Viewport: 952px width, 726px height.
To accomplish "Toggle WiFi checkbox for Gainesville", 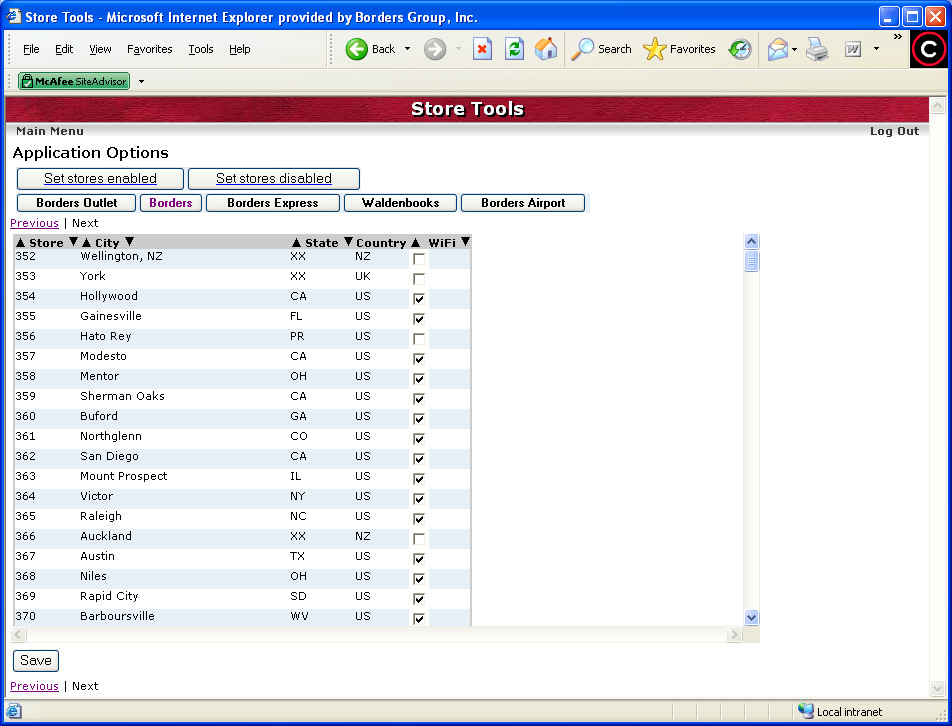I will [x=419, y=319].
